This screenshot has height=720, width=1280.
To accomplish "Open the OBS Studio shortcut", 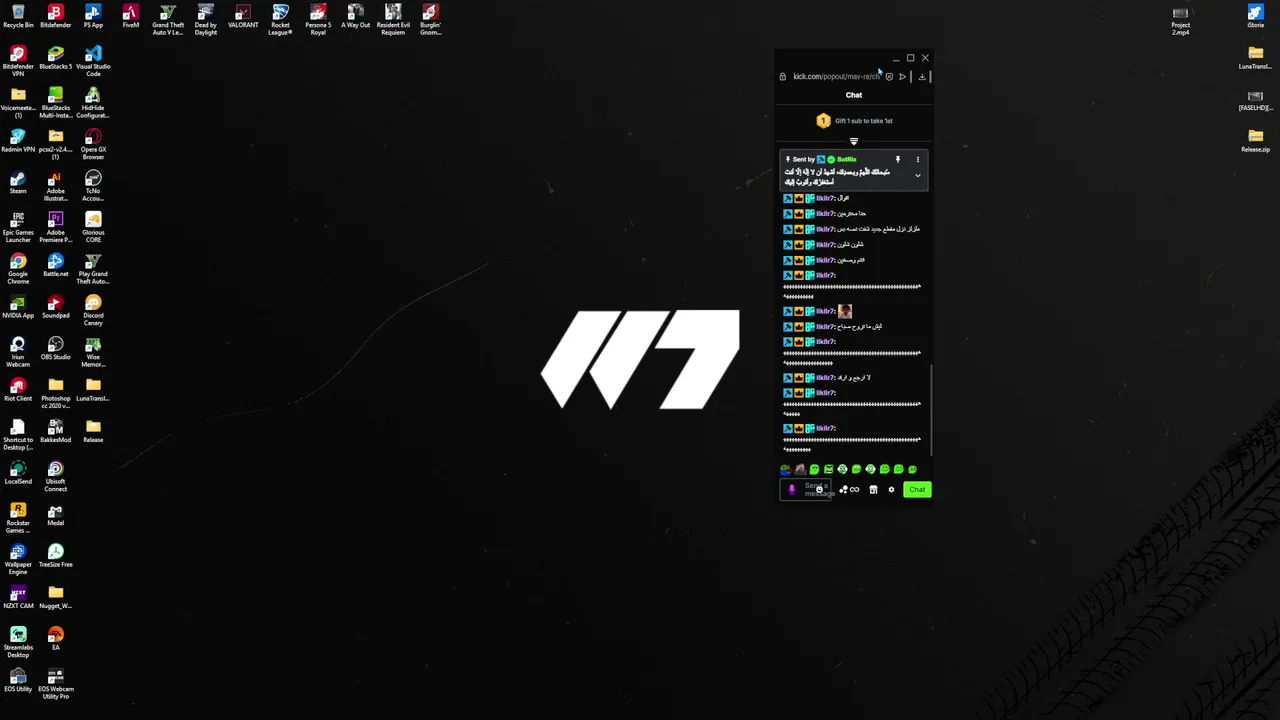I will point(55,349).
